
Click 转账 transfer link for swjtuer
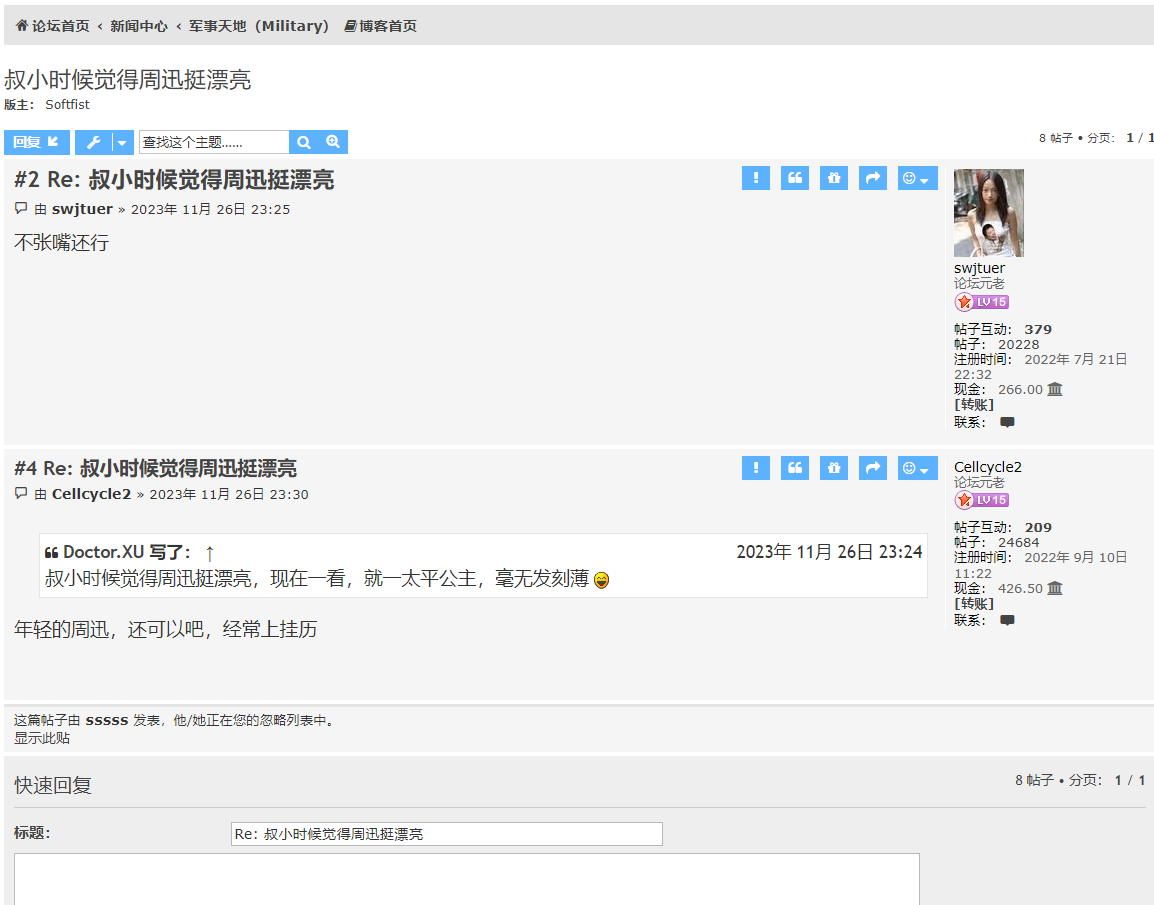pos(974,405)
